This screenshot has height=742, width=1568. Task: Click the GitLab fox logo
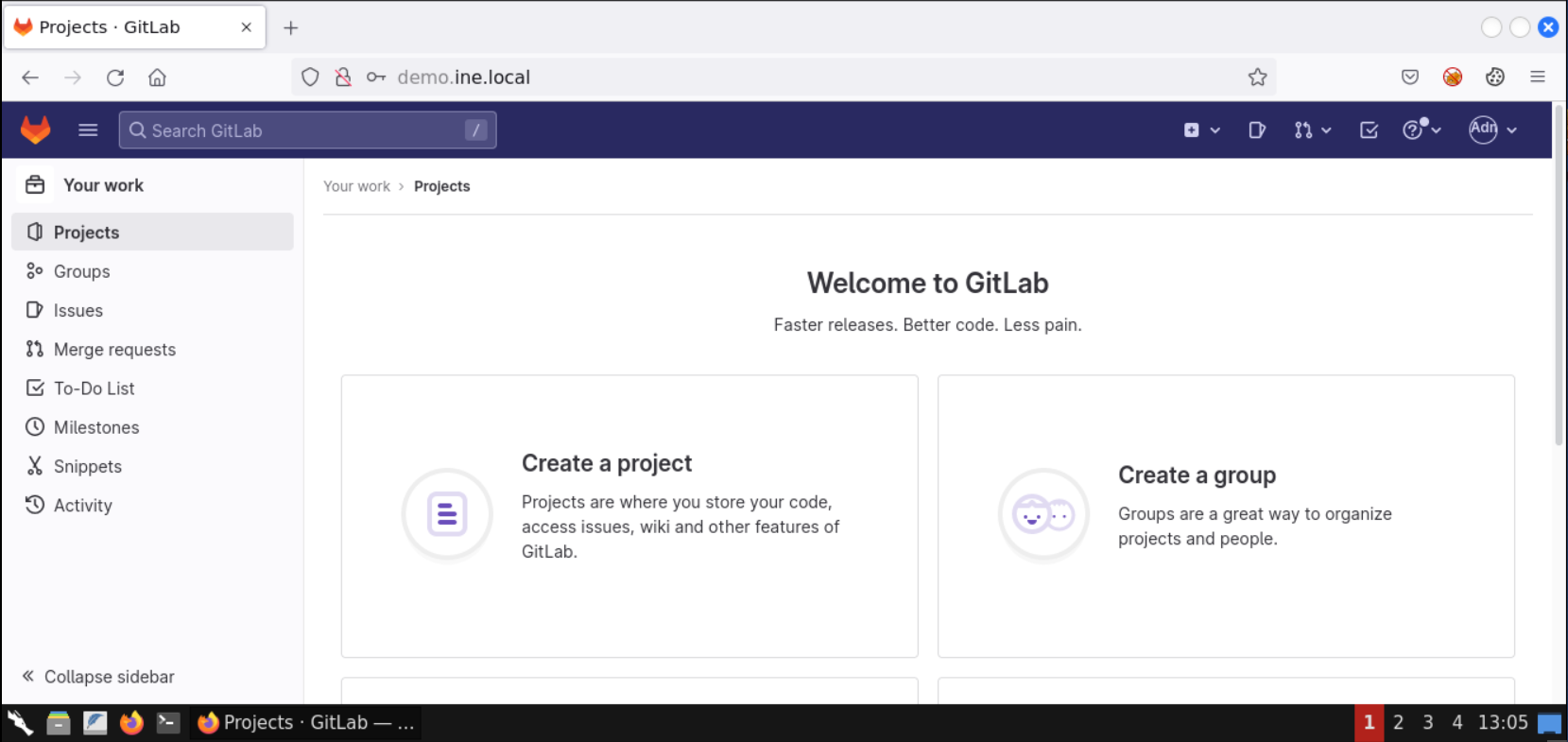click(36, 129)
